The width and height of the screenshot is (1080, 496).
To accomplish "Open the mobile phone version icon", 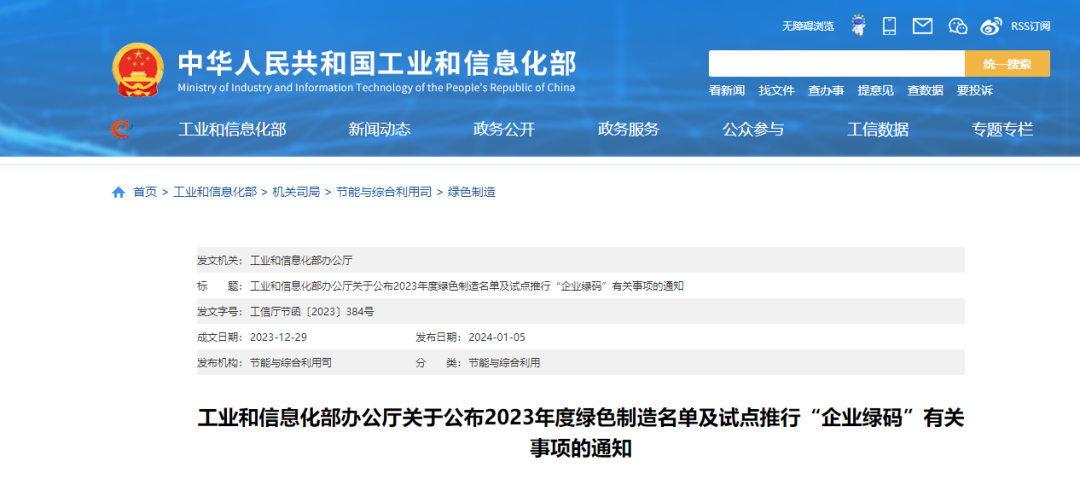I will pyautogui.click(x=889, y=26).
